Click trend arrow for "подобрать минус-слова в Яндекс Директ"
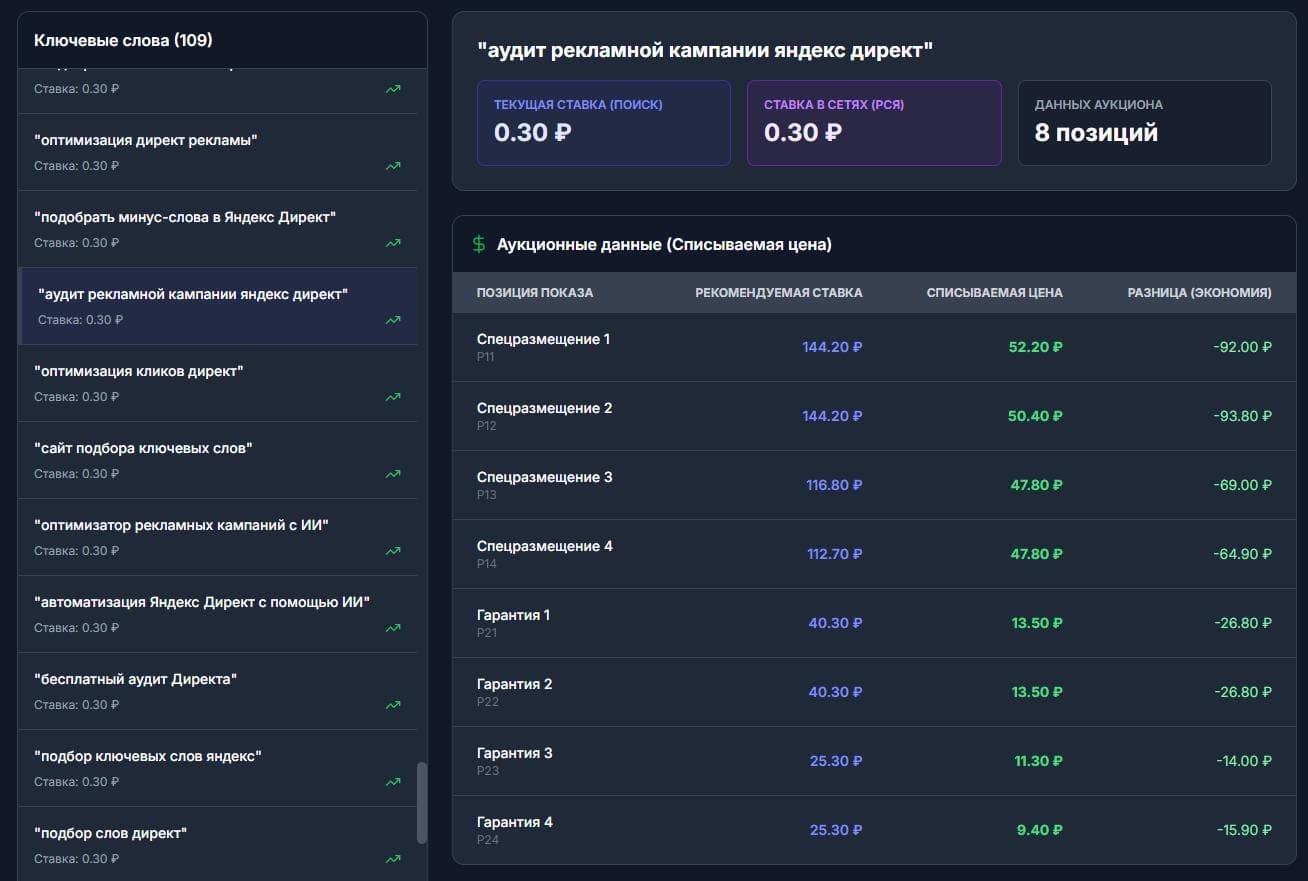This screenshot has height=881, width=1308. click(393, 243)
